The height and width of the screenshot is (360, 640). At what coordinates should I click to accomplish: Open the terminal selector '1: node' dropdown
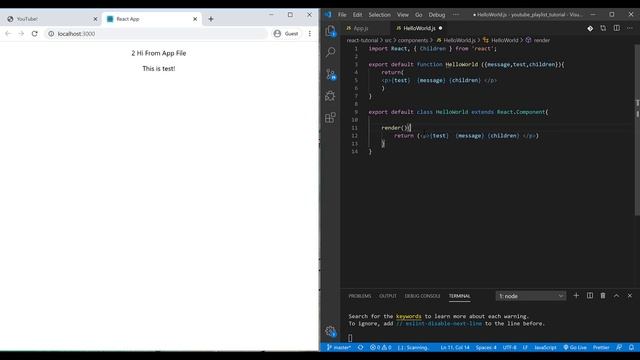[531, 296]
